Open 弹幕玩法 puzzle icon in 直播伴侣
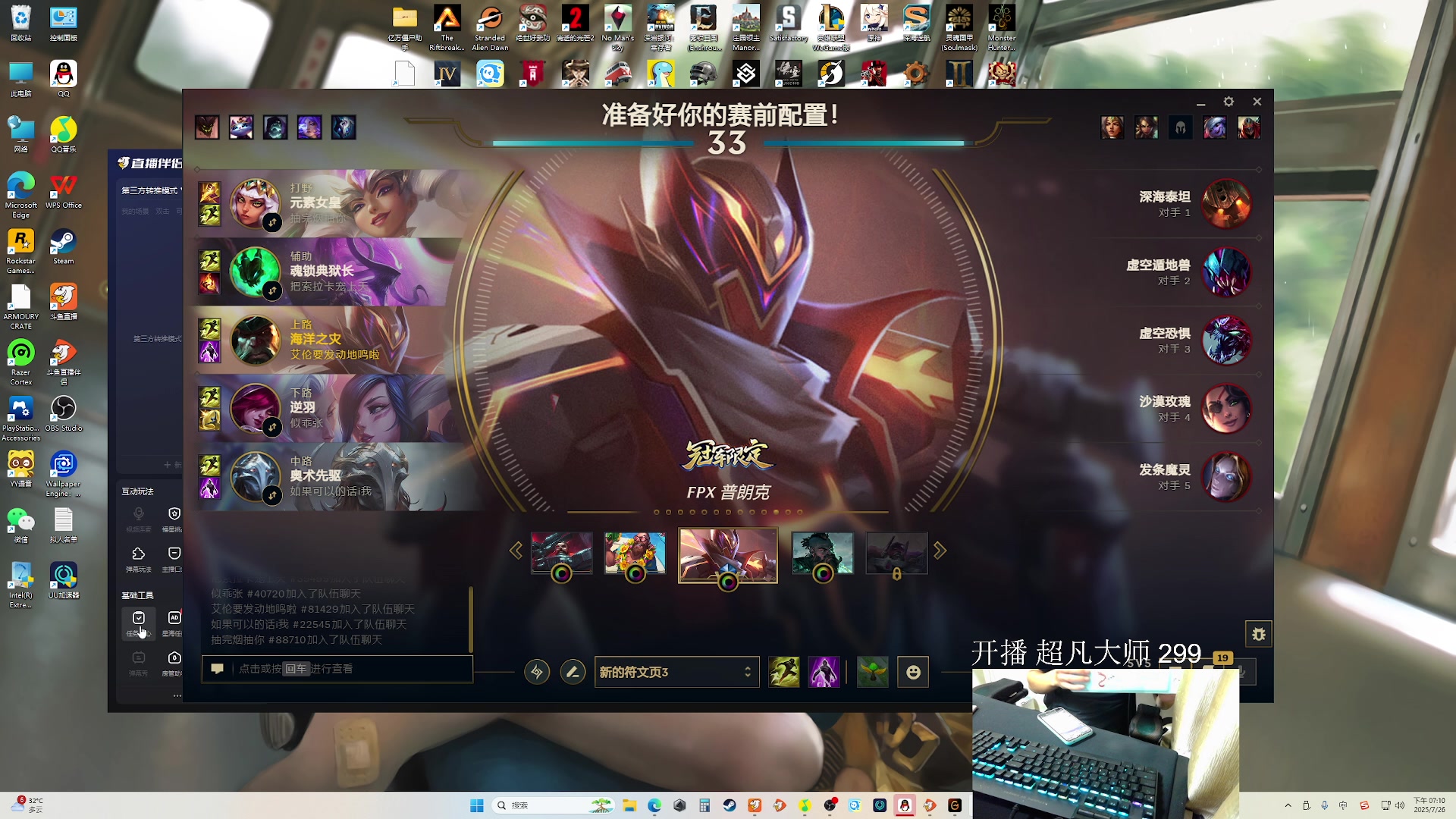 tap(139, 558)
